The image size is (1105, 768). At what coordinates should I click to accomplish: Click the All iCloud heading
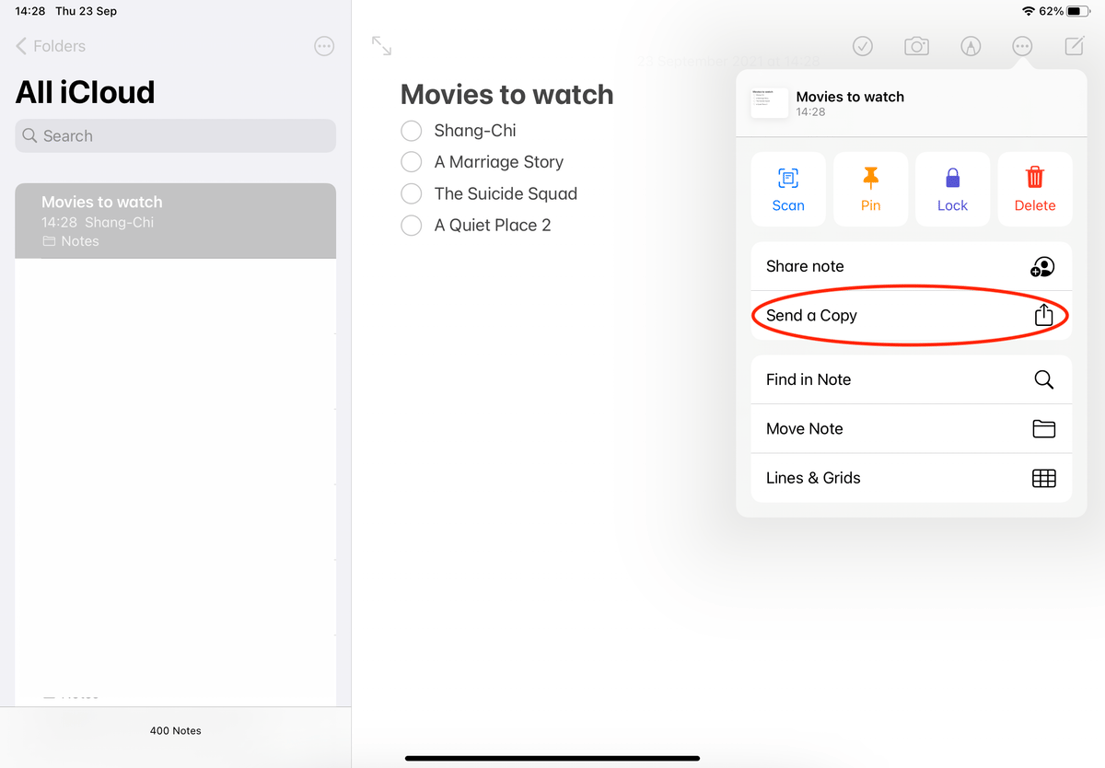[x=85, y=92]
